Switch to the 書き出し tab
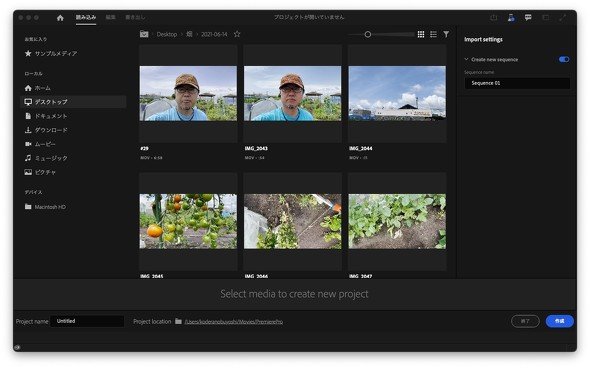The height and width of the screenshot is (368, 590). coord(135,17)
